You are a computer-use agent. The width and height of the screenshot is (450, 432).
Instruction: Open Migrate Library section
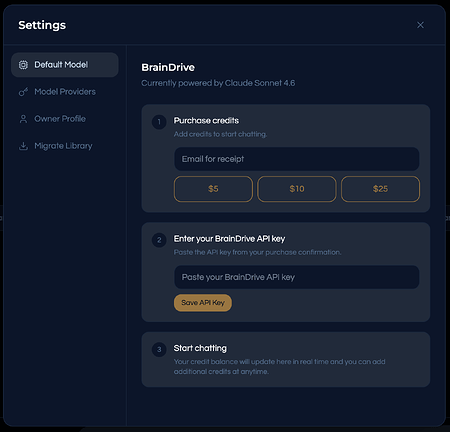click(65, 146)
